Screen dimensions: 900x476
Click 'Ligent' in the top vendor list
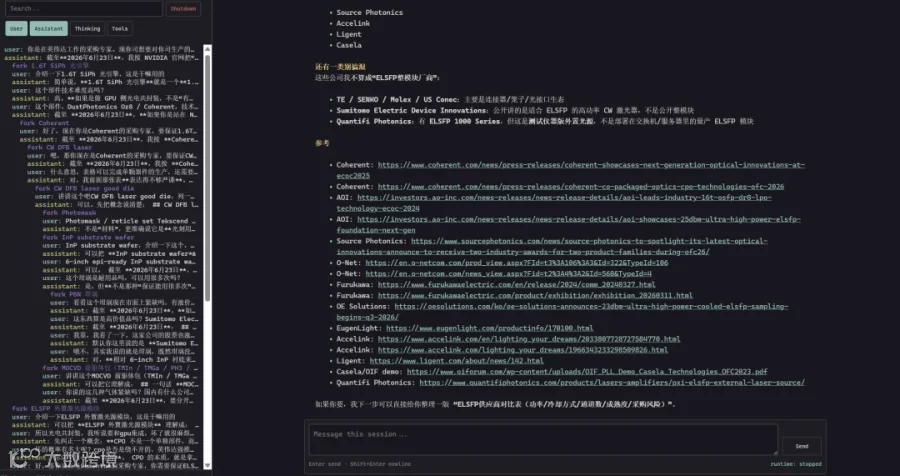[x=349, y=34]
